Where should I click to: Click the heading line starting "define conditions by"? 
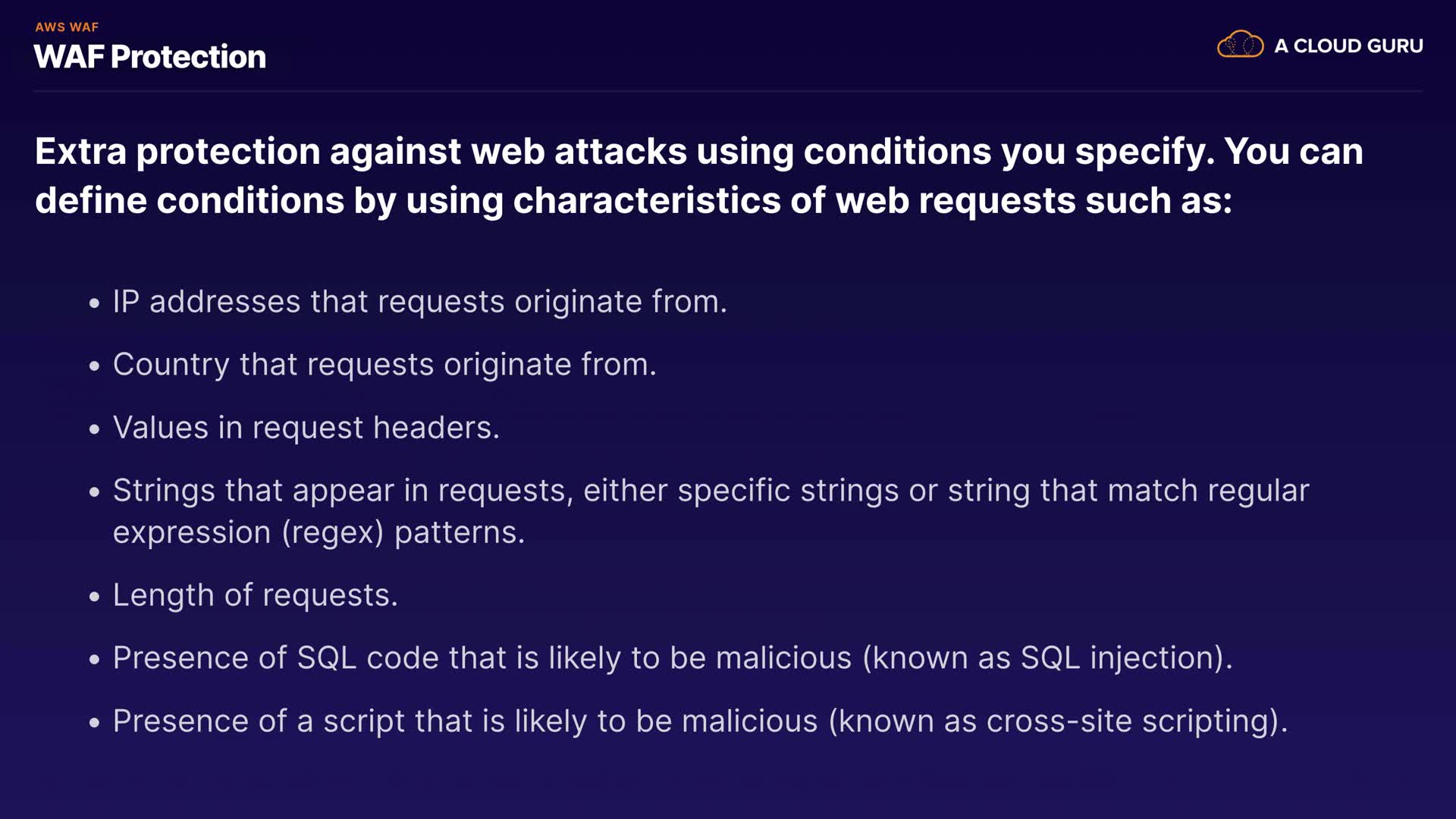click(633, 201)
